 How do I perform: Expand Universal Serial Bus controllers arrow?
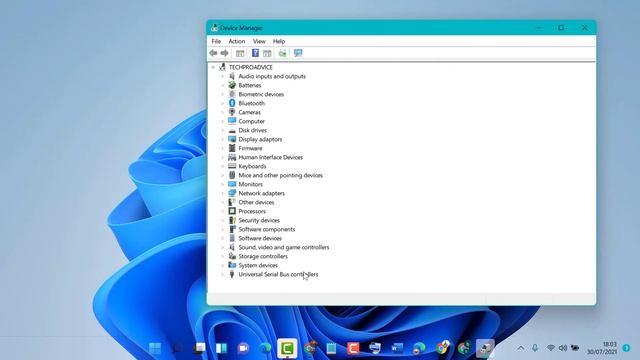coord(222,274)
